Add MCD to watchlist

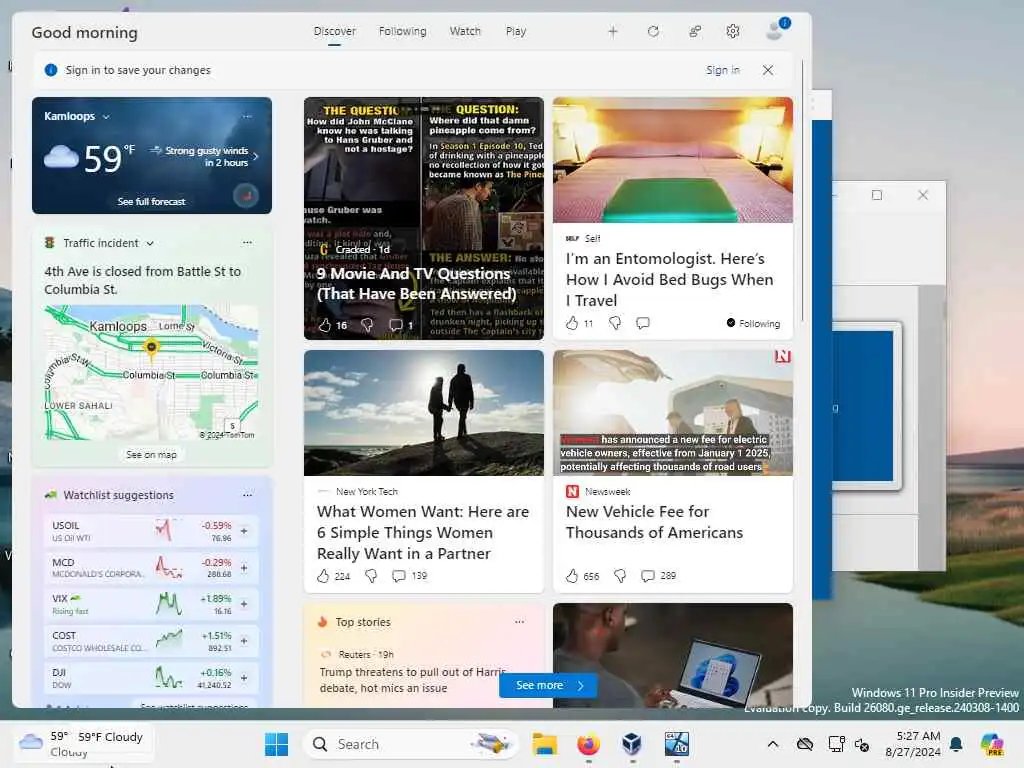pyautogui.click(x=244, y=568)
